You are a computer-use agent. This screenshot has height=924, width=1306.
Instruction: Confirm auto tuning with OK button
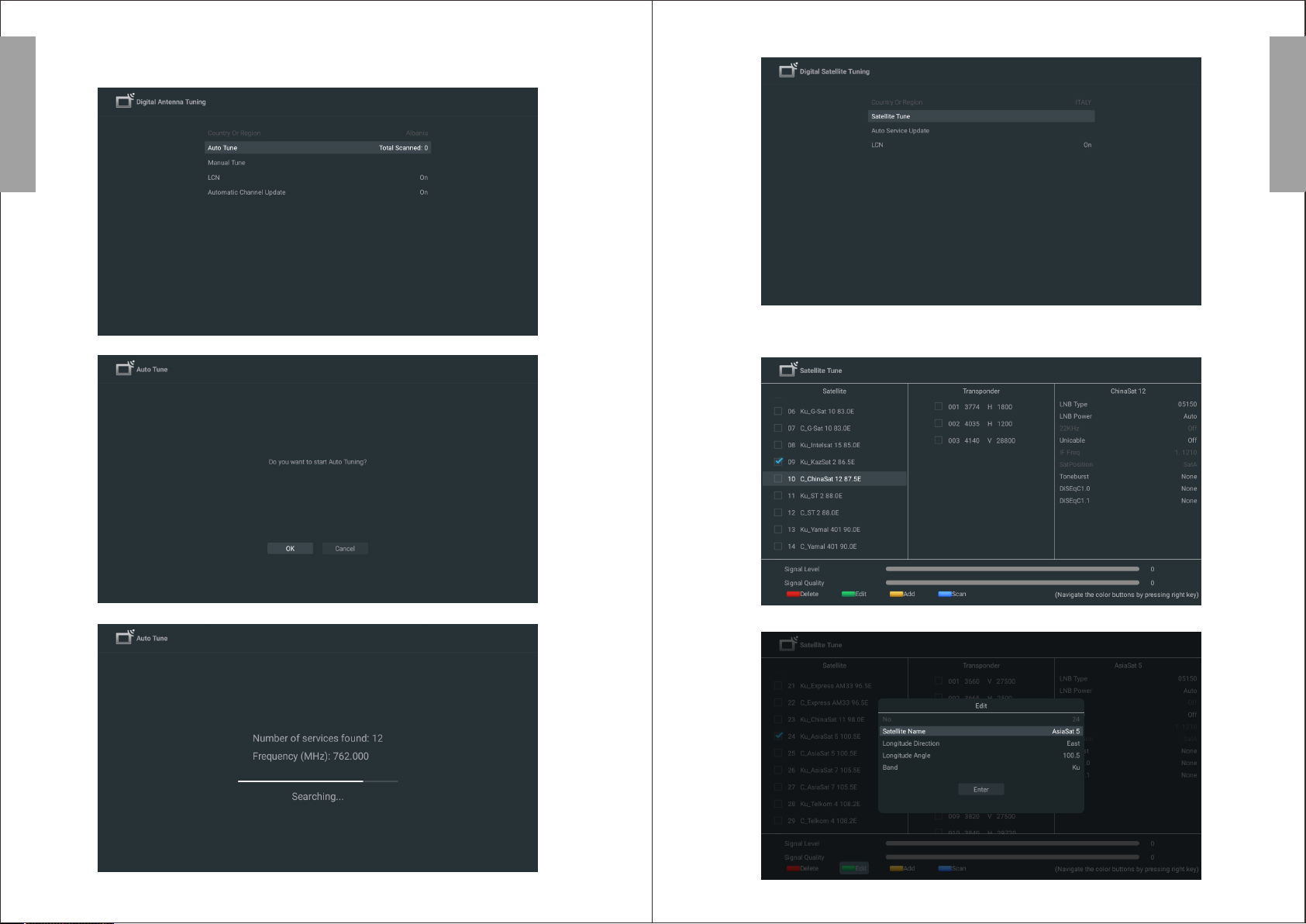coord(290,548)
